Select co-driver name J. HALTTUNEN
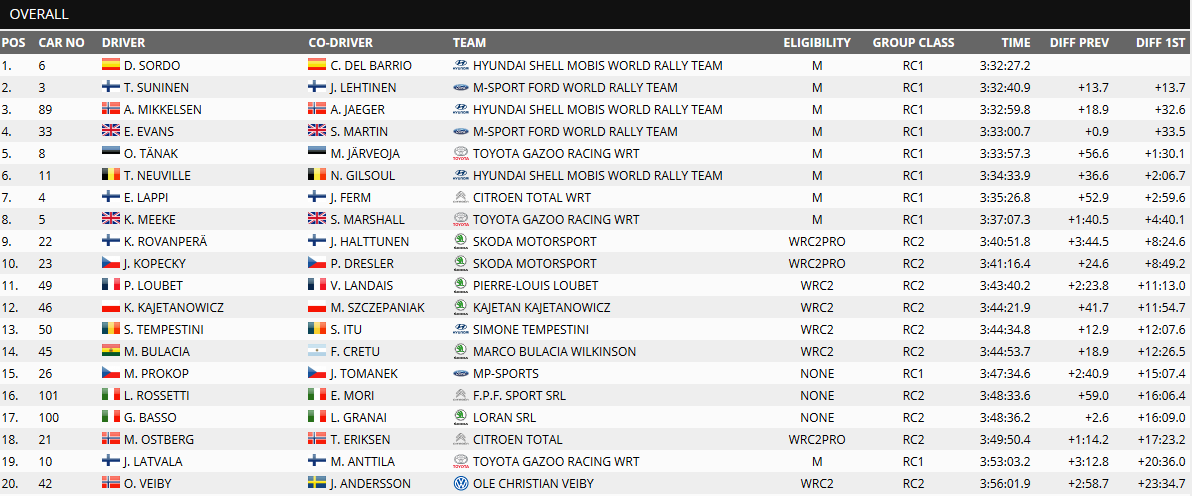 pos(370,242)
